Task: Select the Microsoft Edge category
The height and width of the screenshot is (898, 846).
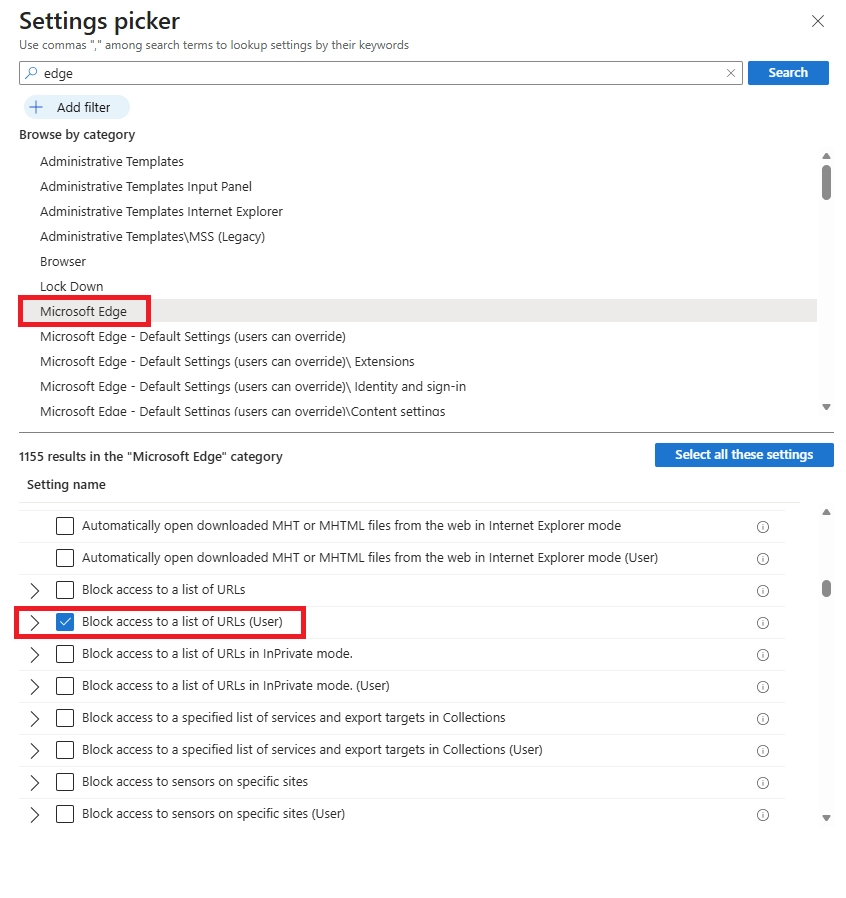Action: pos(84,312)
